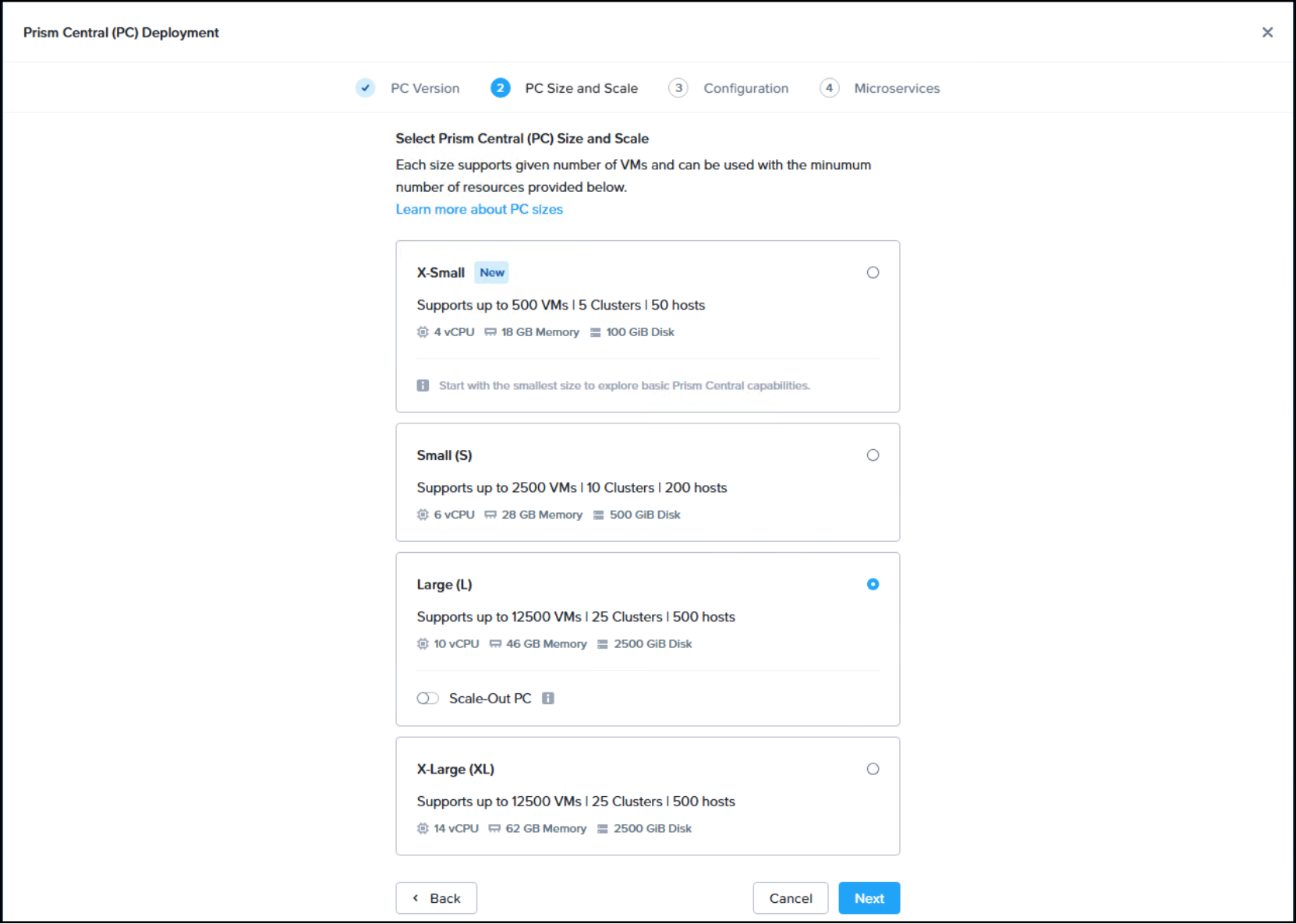This screenshot has height=924, width=1296.
Task: Click the 62 GB Memory icon
Action: click(494, 828)
